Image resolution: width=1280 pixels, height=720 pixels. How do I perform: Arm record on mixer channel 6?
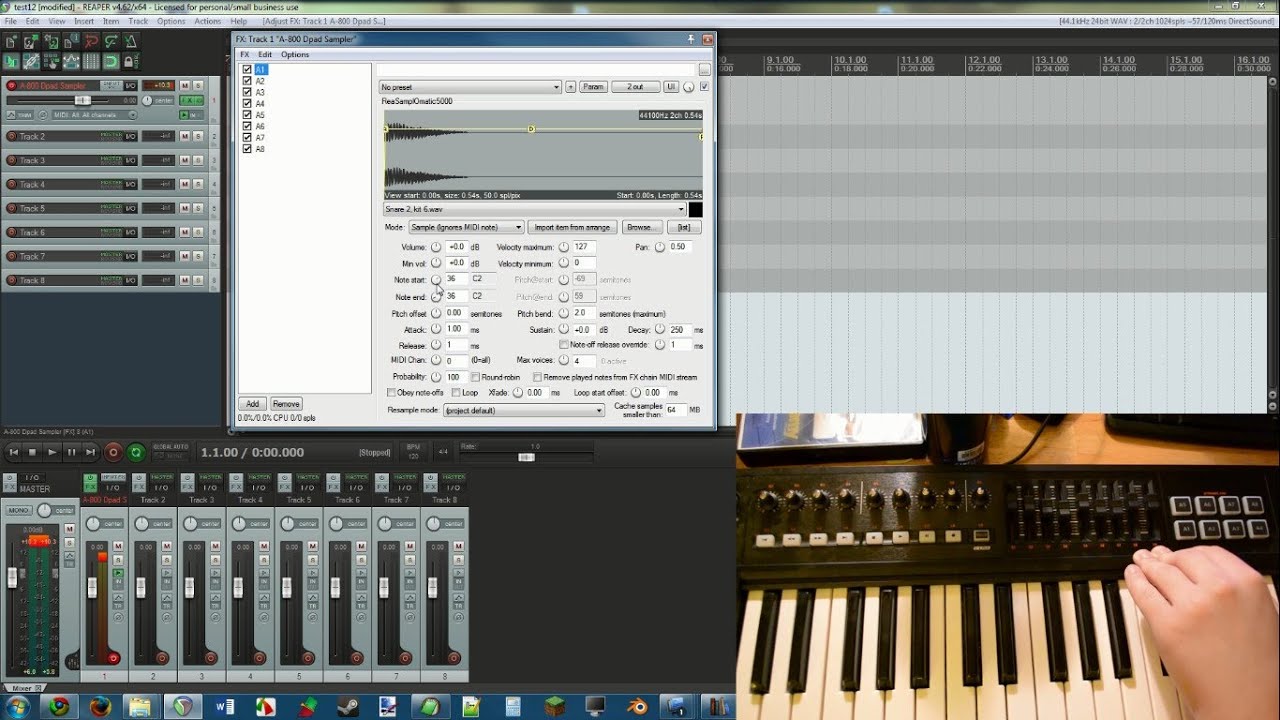click(356, 657)
